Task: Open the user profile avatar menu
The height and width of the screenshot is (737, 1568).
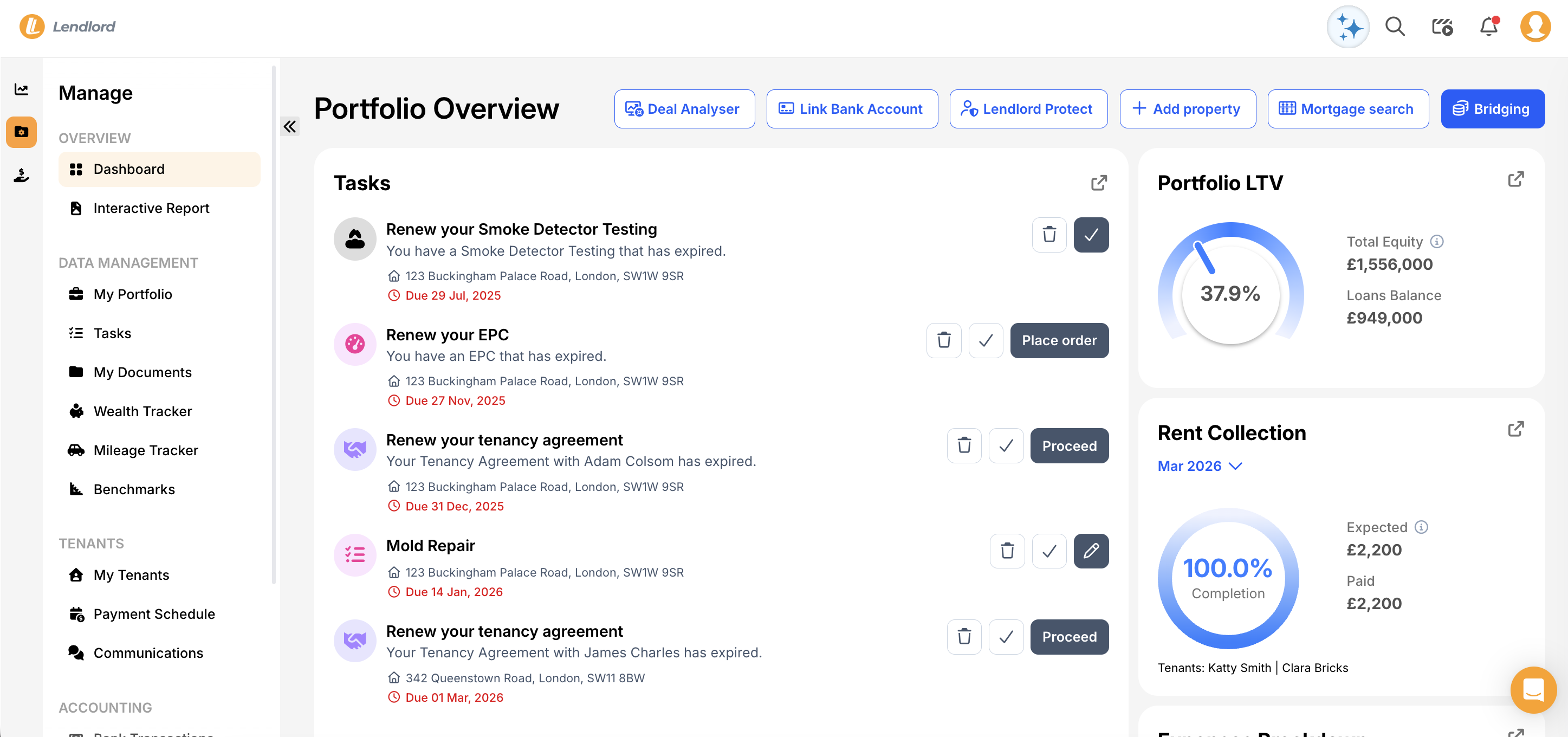Action: click(x=1534, y=27)
